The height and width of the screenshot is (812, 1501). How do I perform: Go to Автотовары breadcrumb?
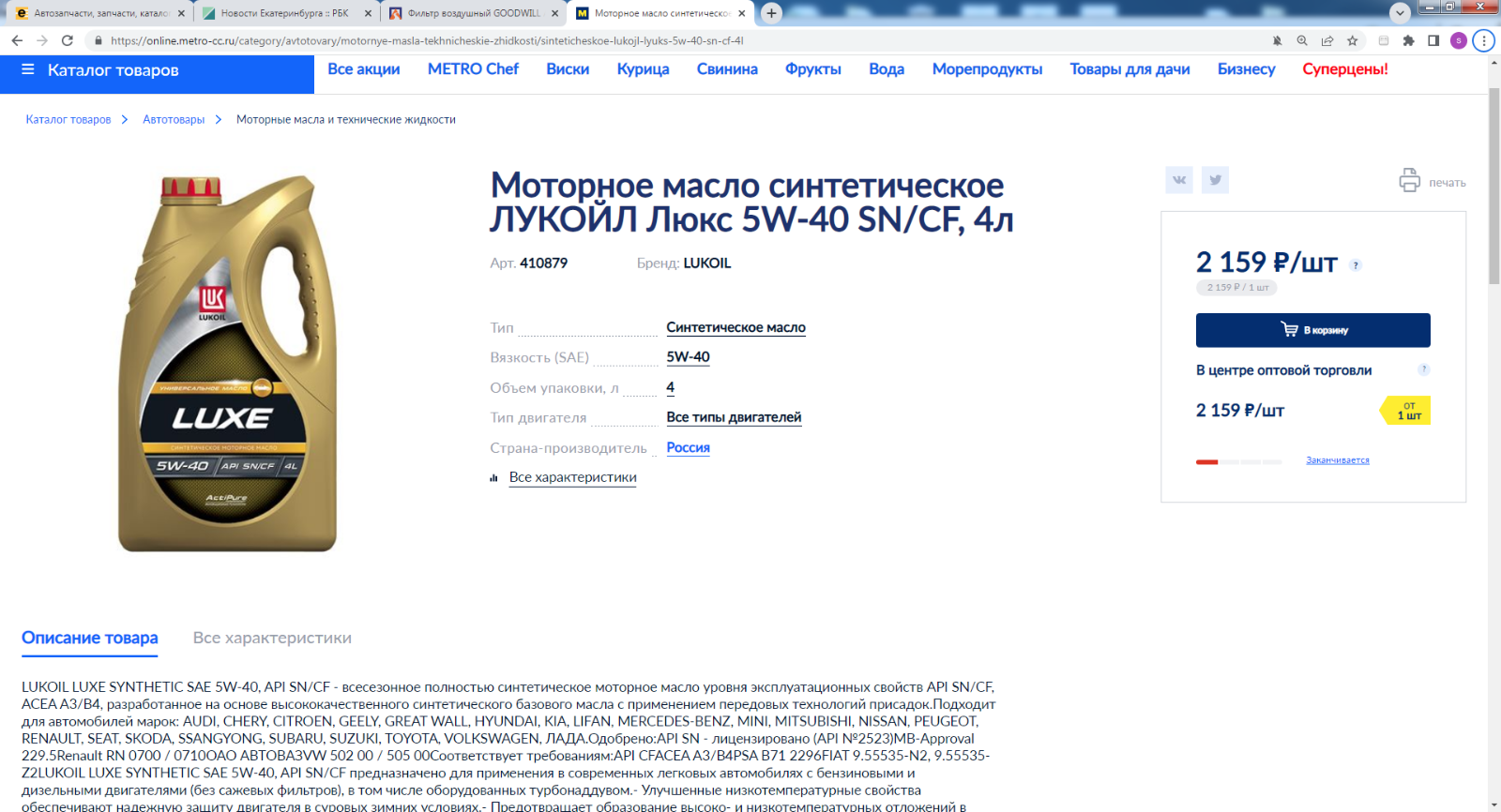coord(174,119)
